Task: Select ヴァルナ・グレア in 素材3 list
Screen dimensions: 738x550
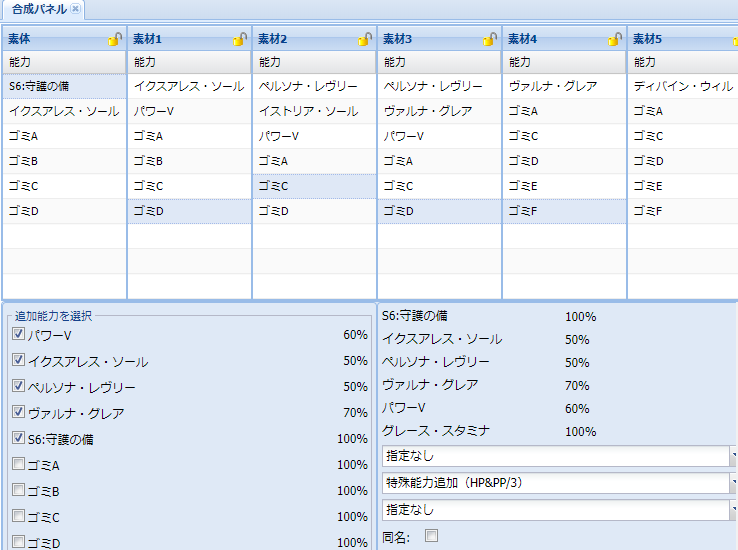Action: [x=439, y=111]
